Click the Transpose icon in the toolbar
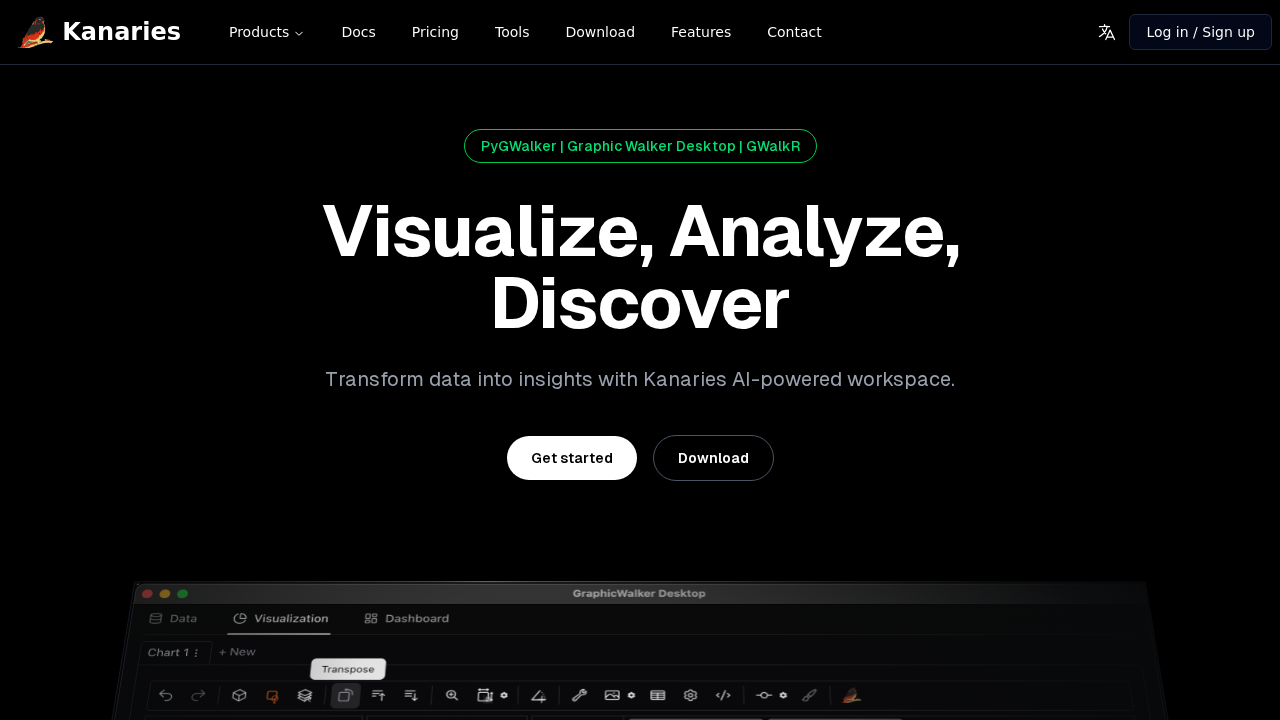The height and width of the screenshot is (720, 1280). pos(345,696)
